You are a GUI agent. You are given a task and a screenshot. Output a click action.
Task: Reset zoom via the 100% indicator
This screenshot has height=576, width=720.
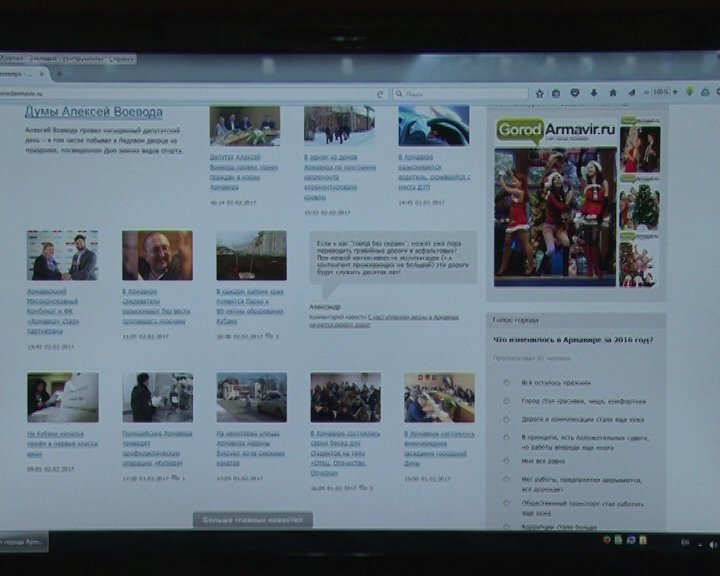(661, 92)
